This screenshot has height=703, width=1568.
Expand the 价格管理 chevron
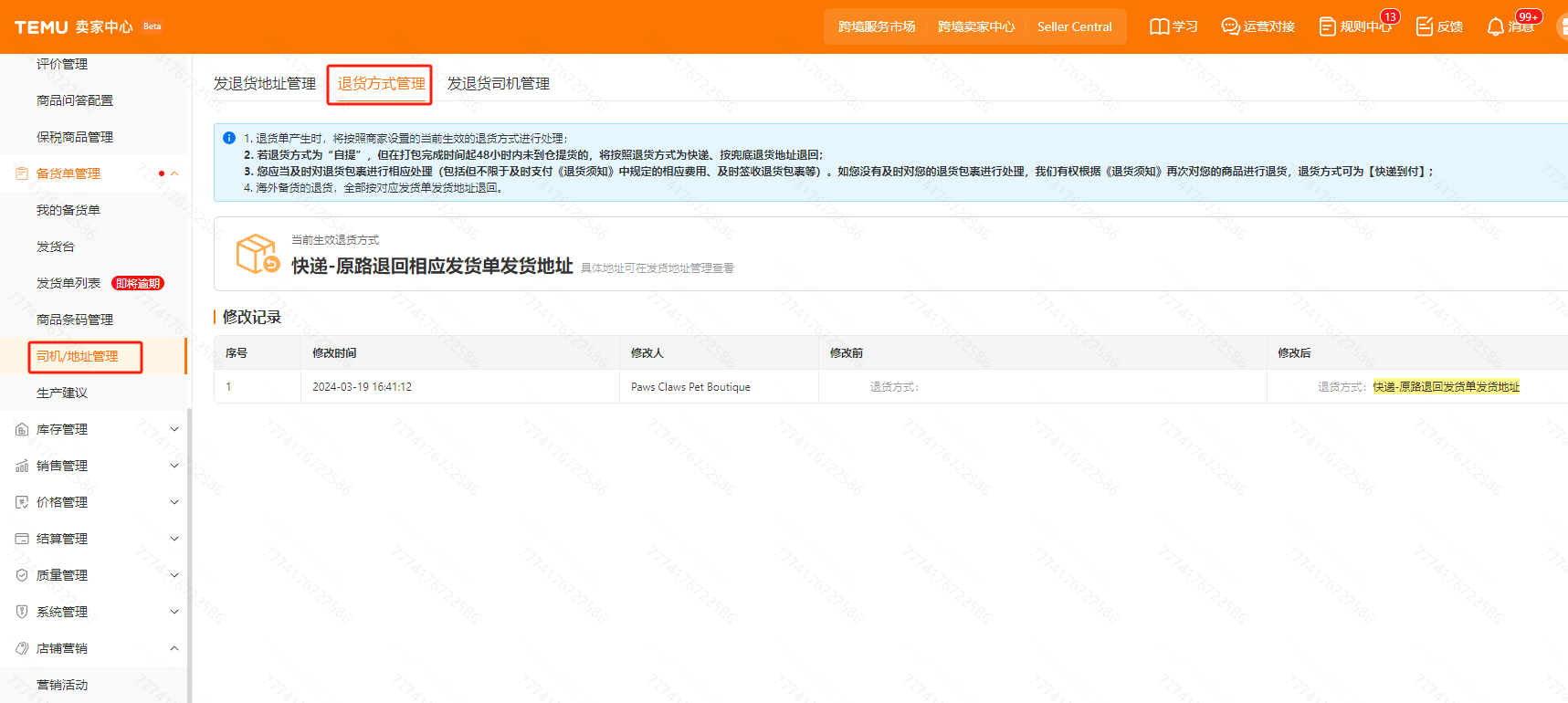[x=174, y=502]
